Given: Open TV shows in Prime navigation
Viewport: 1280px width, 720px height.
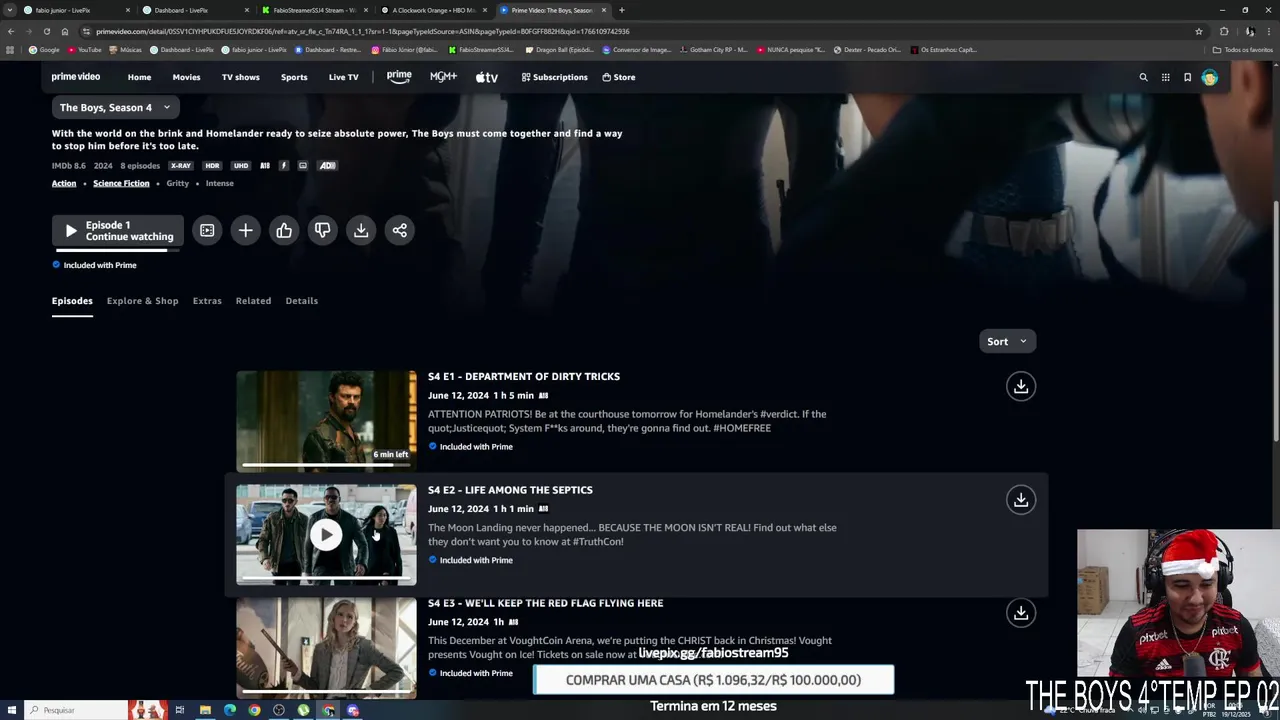Looking at the screenshot, I should (x=240, y=77).
